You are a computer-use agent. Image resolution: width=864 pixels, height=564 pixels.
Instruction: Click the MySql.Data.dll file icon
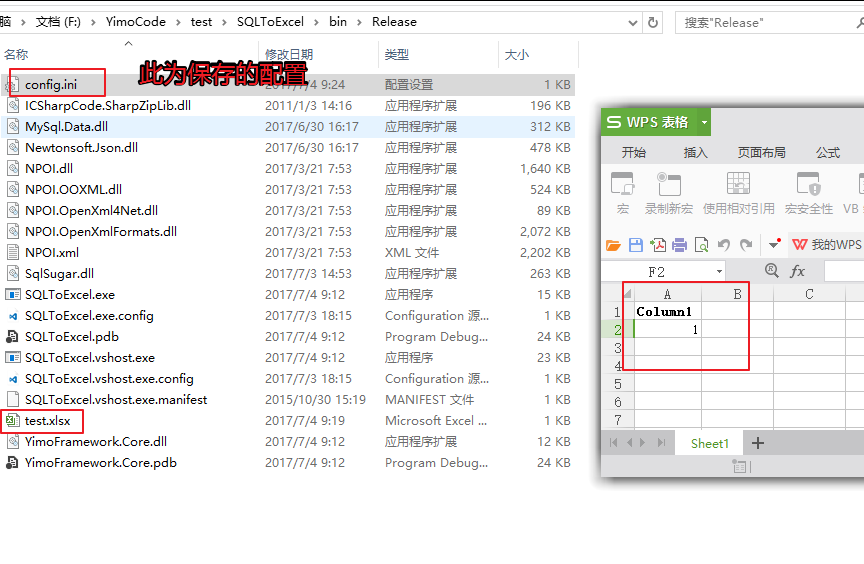coord(12,127)
